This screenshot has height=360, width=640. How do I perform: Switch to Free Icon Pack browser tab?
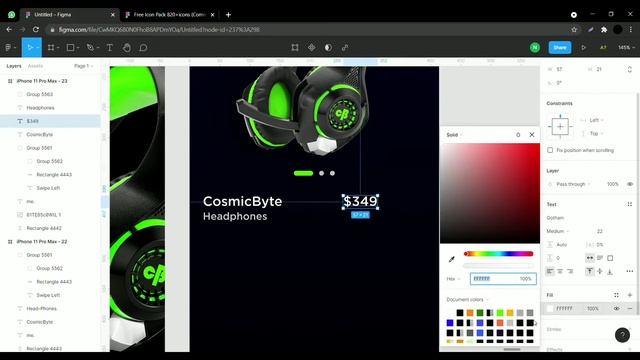169,15
